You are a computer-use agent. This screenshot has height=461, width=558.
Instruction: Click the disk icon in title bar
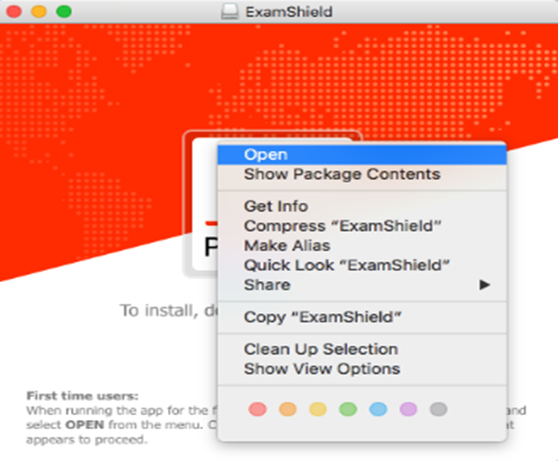tap(230, 12)
